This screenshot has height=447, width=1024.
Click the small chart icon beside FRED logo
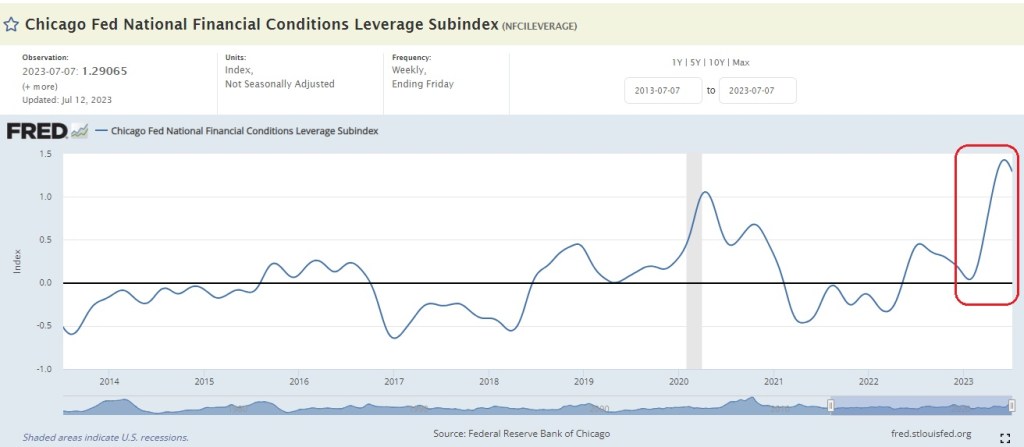(x=79, y=130)
